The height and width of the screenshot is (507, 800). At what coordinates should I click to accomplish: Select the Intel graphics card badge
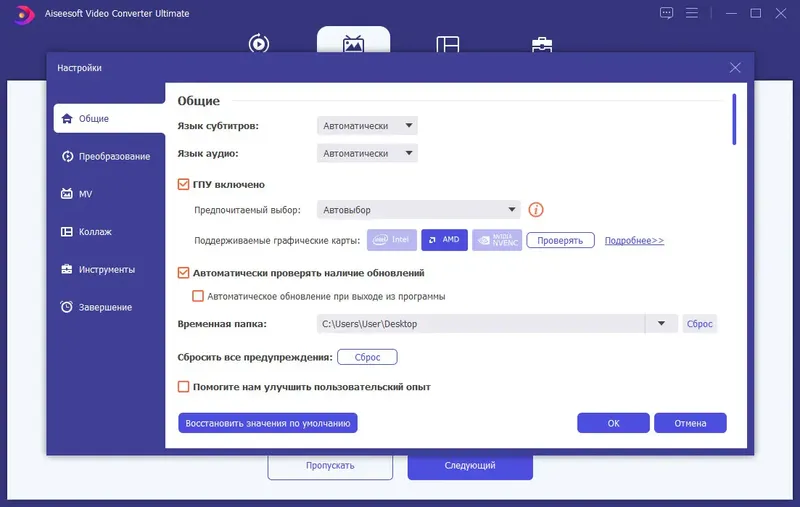392,240
